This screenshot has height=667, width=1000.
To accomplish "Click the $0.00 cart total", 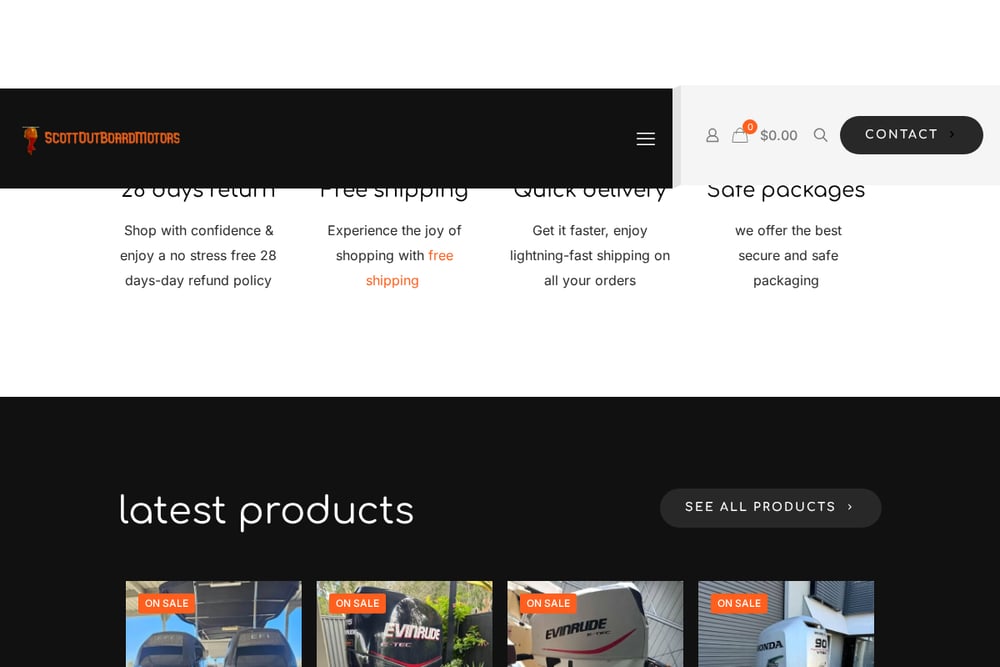I will (x=779, y=135).
